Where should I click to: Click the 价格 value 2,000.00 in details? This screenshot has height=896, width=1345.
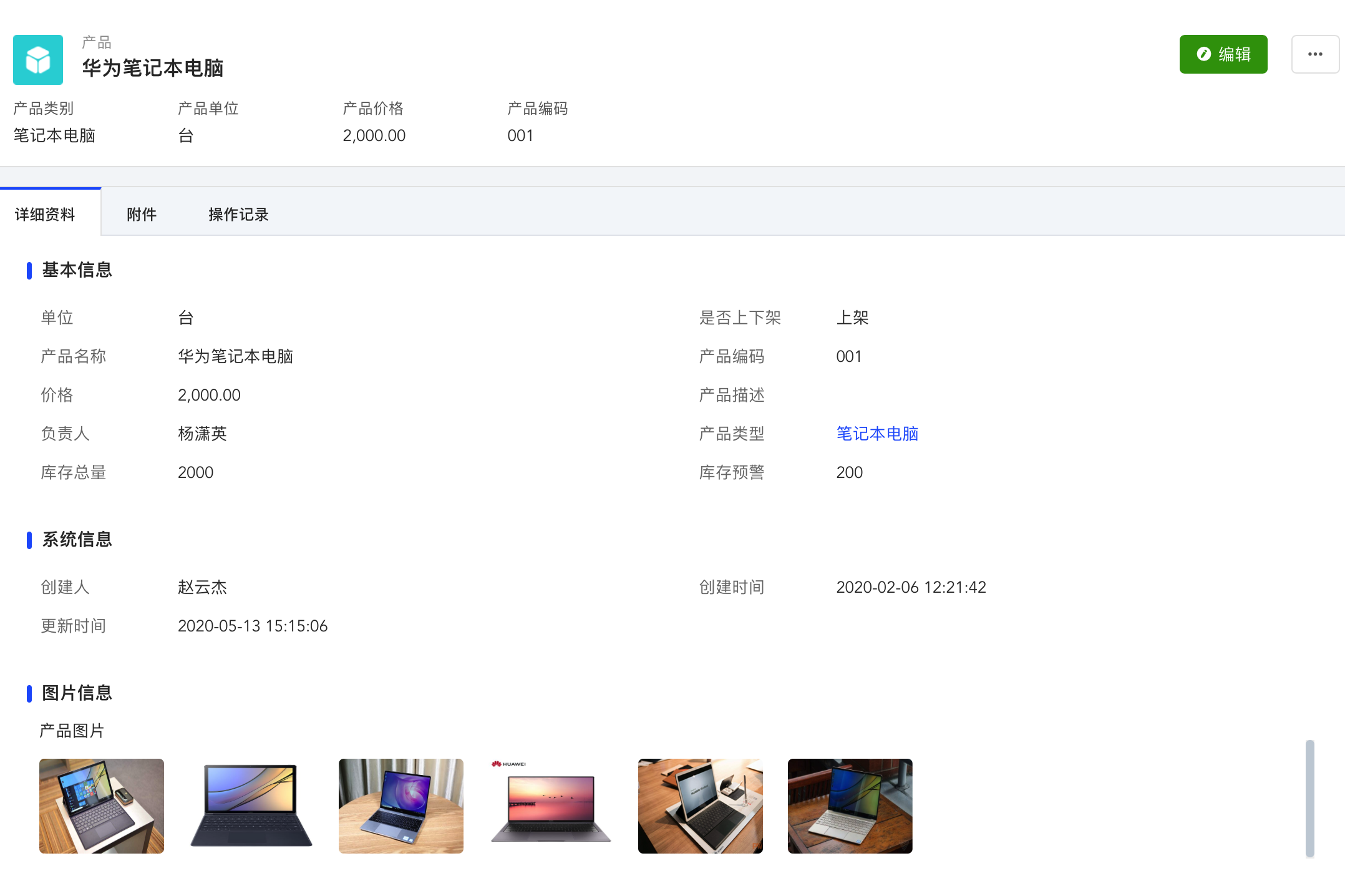click(x=209, y=395)
